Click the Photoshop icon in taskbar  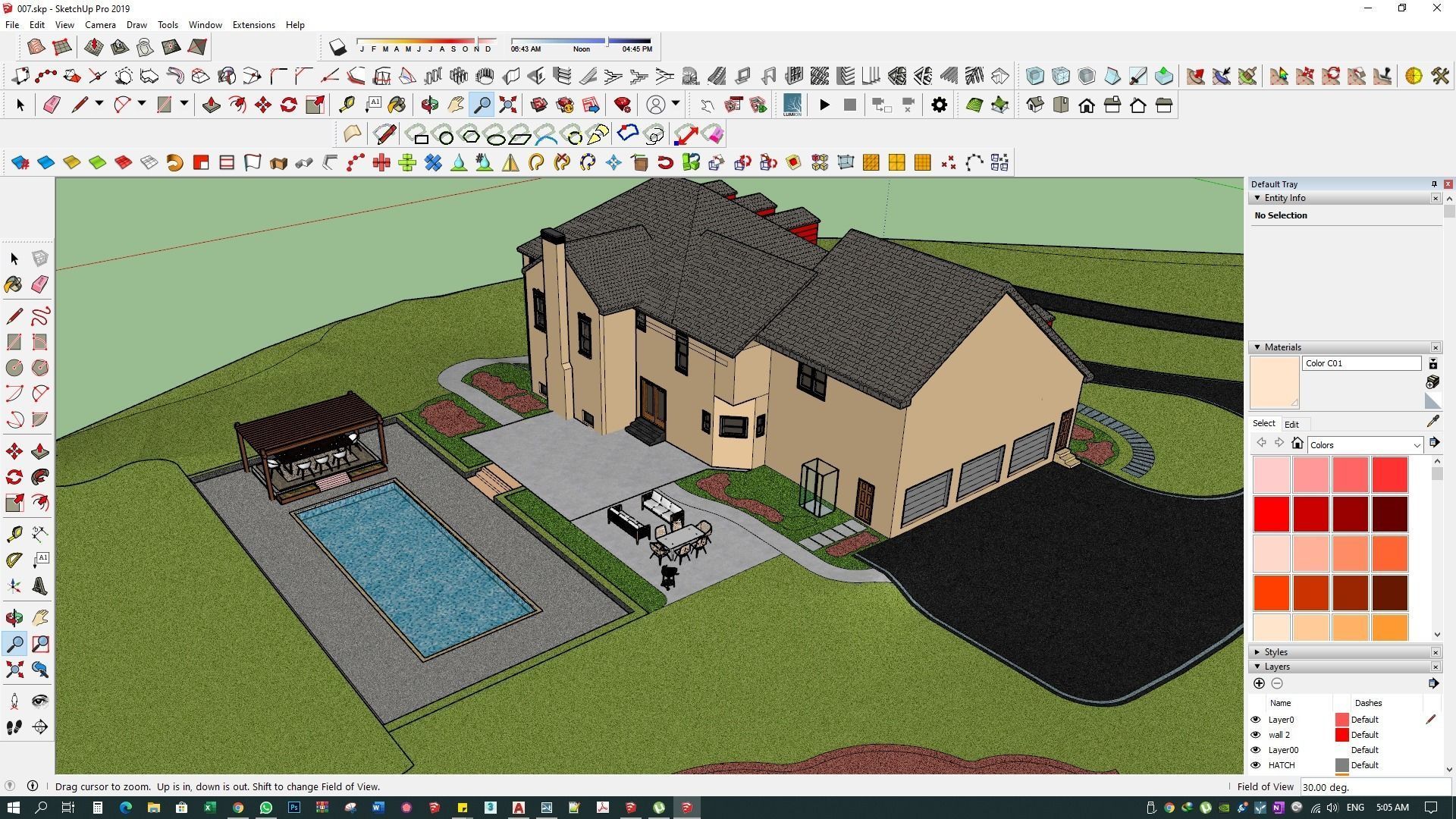[294, 808]
